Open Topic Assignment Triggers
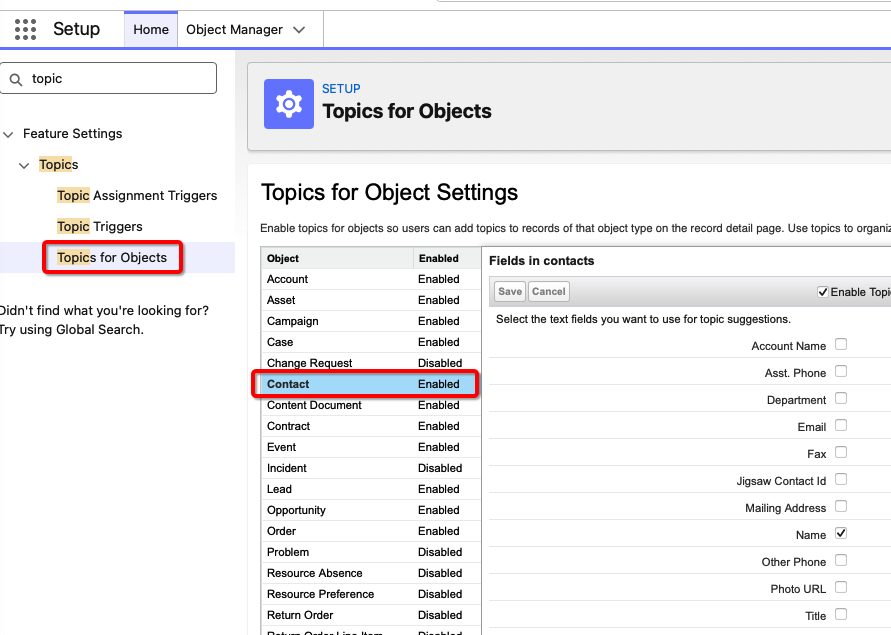This screenshot has height=635, width=891. coord(137,196)
